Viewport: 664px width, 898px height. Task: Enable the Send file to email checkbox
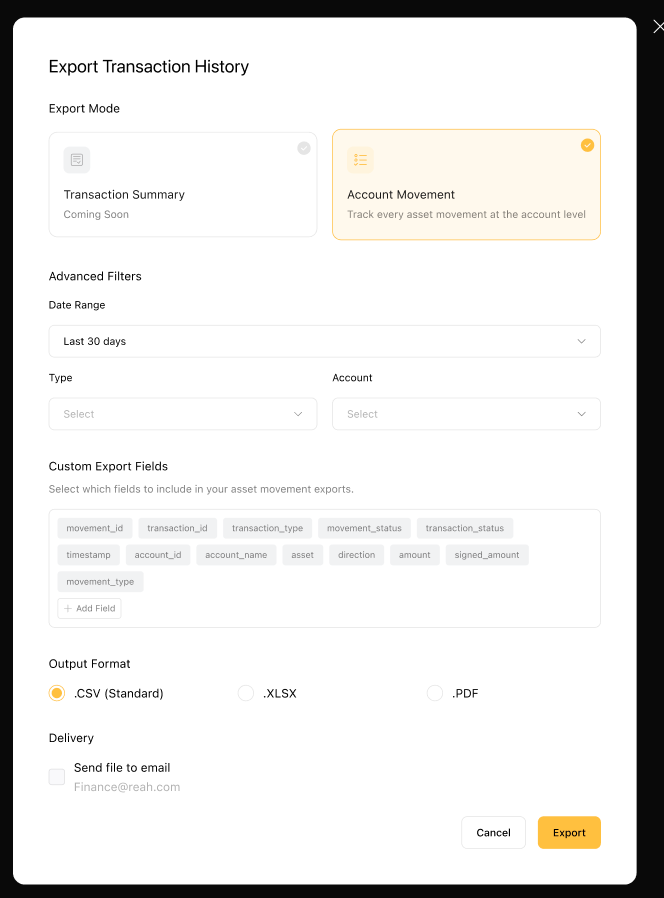click(x=57, y=777)
